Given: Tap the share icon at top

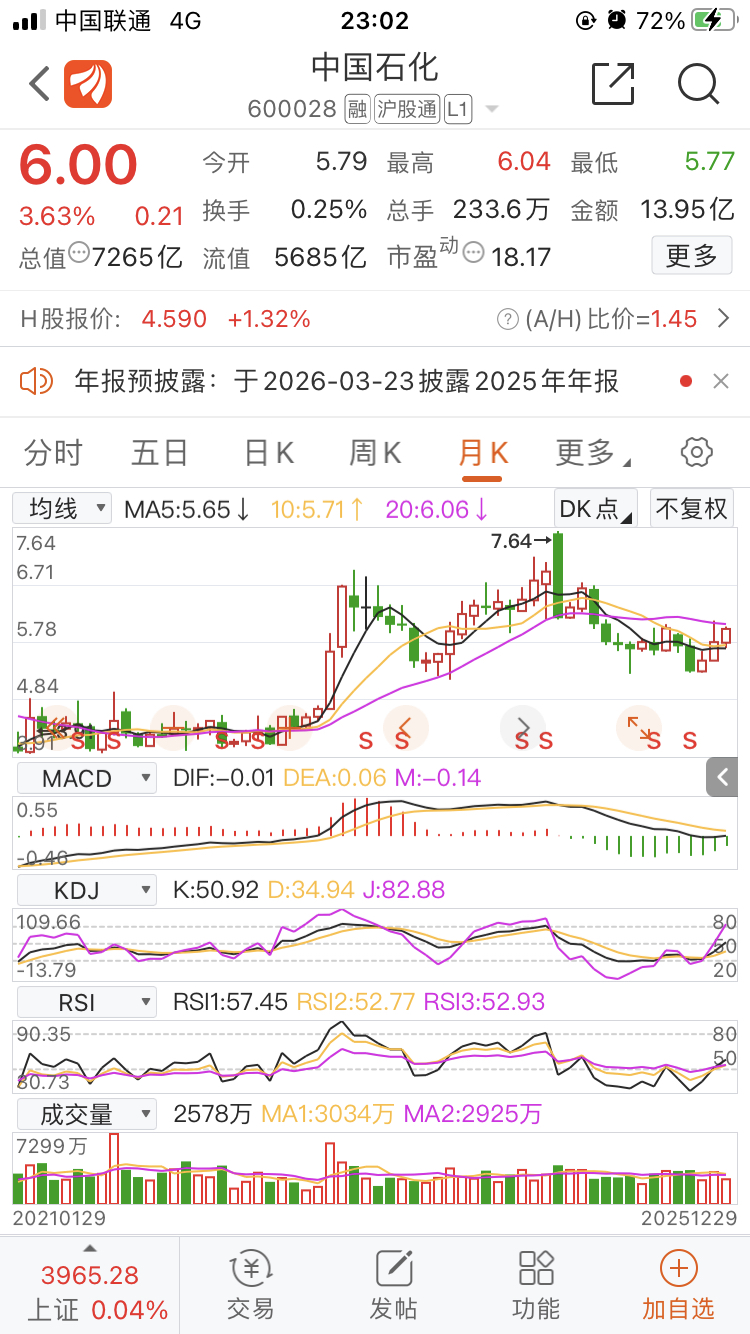Looking at the screenshot, I should tap(613, 84).
